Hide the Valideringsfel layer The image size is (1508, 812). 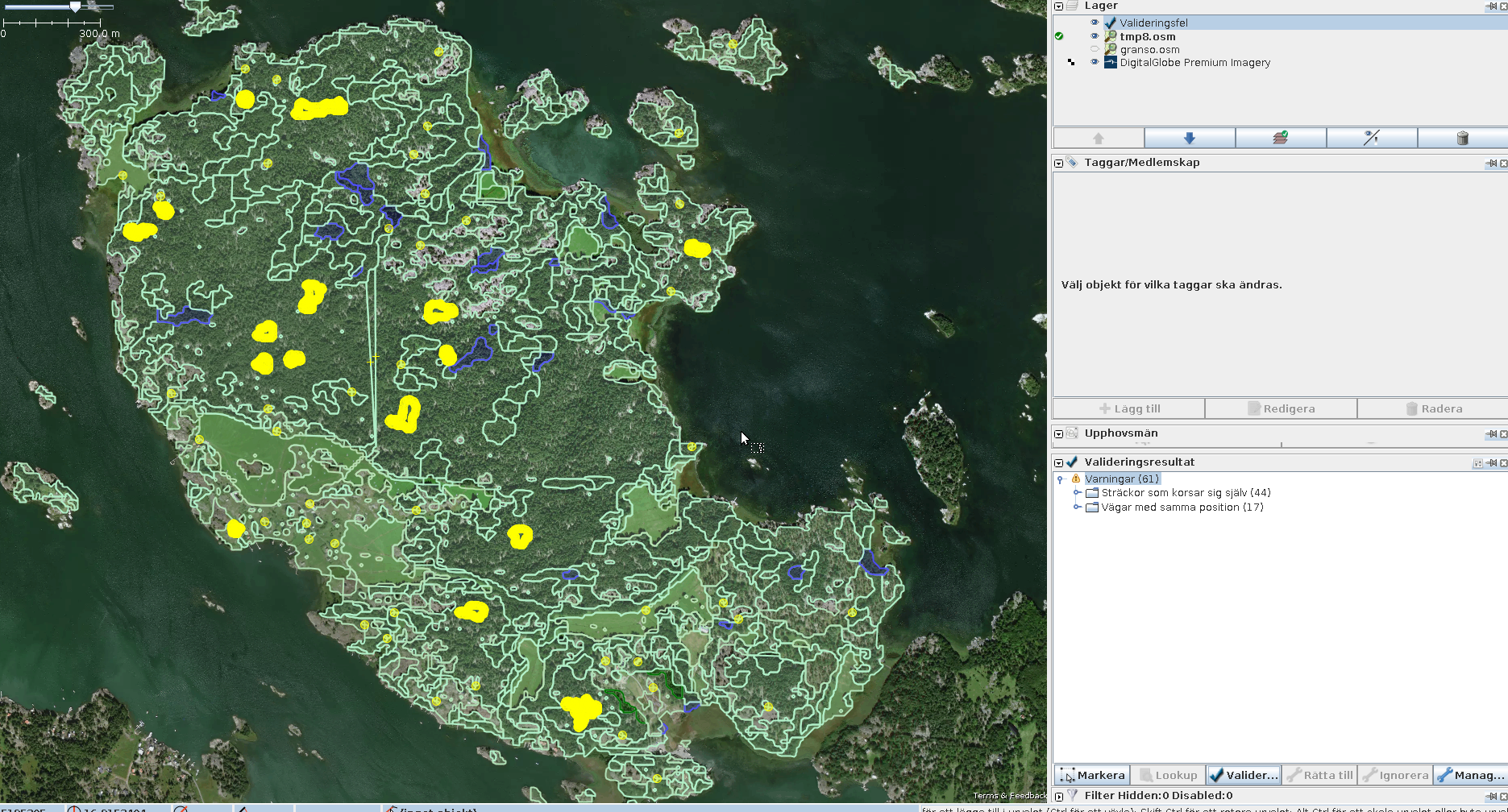click(x=1095, y=23)
